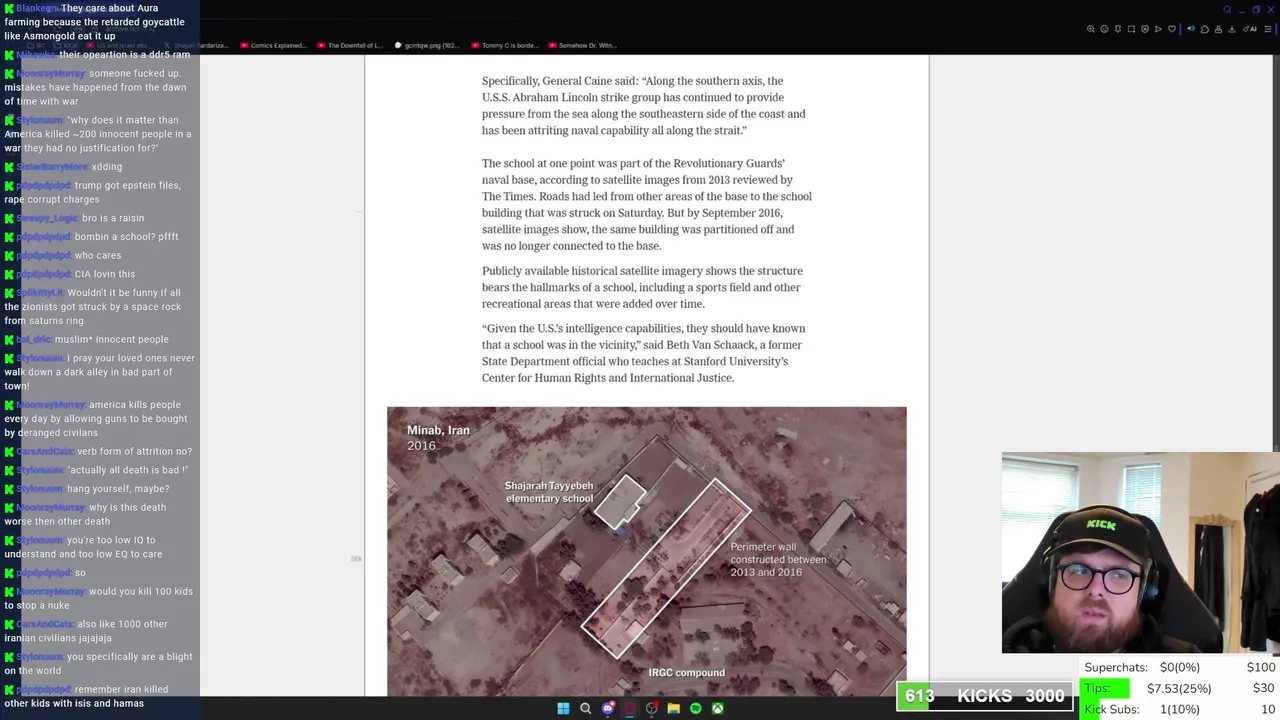This screenshot has width=1280, height=720.
Task: Open the easy setup lines icon
Action: tap(1268, 29)
